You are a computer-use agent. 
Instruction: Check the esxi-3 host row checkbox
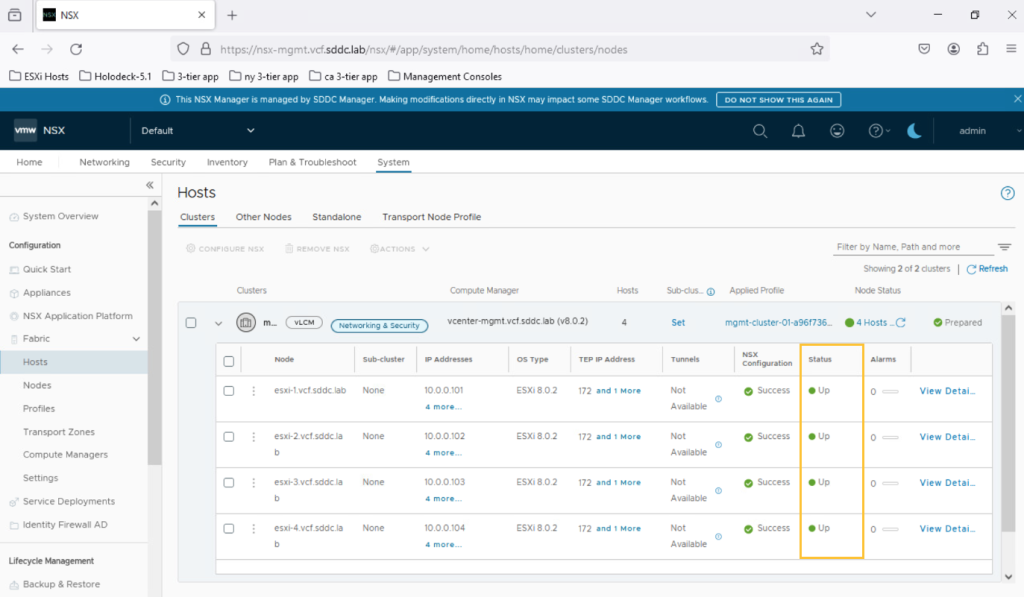pos(229,483)
